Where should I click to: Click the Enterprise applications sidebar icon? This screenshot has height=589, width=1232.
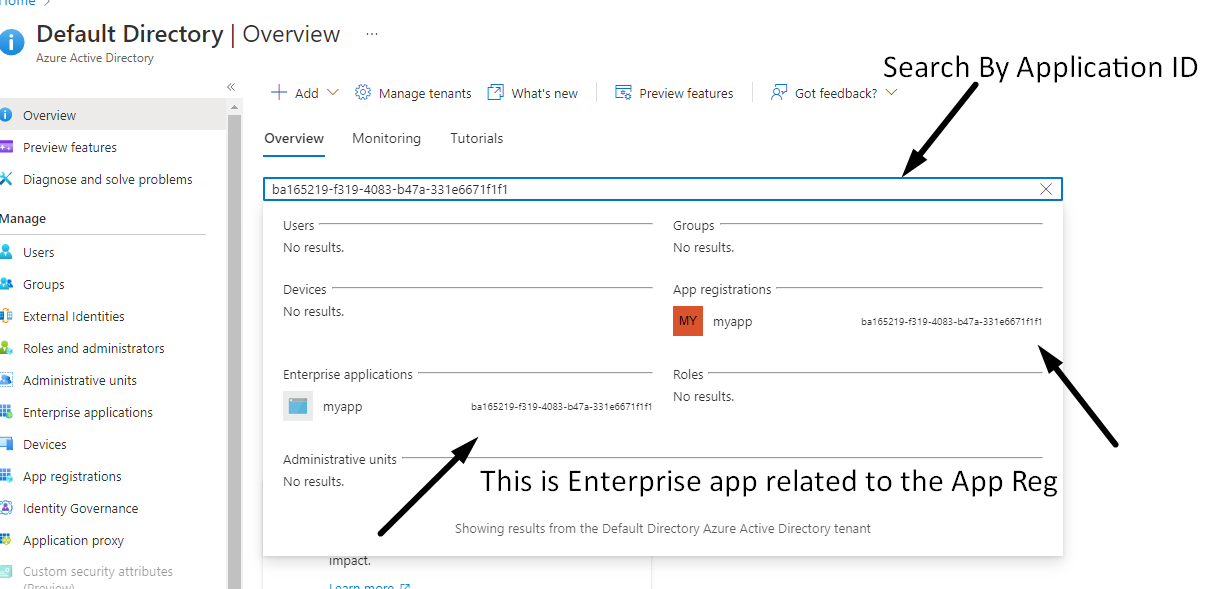click(6, 412)
